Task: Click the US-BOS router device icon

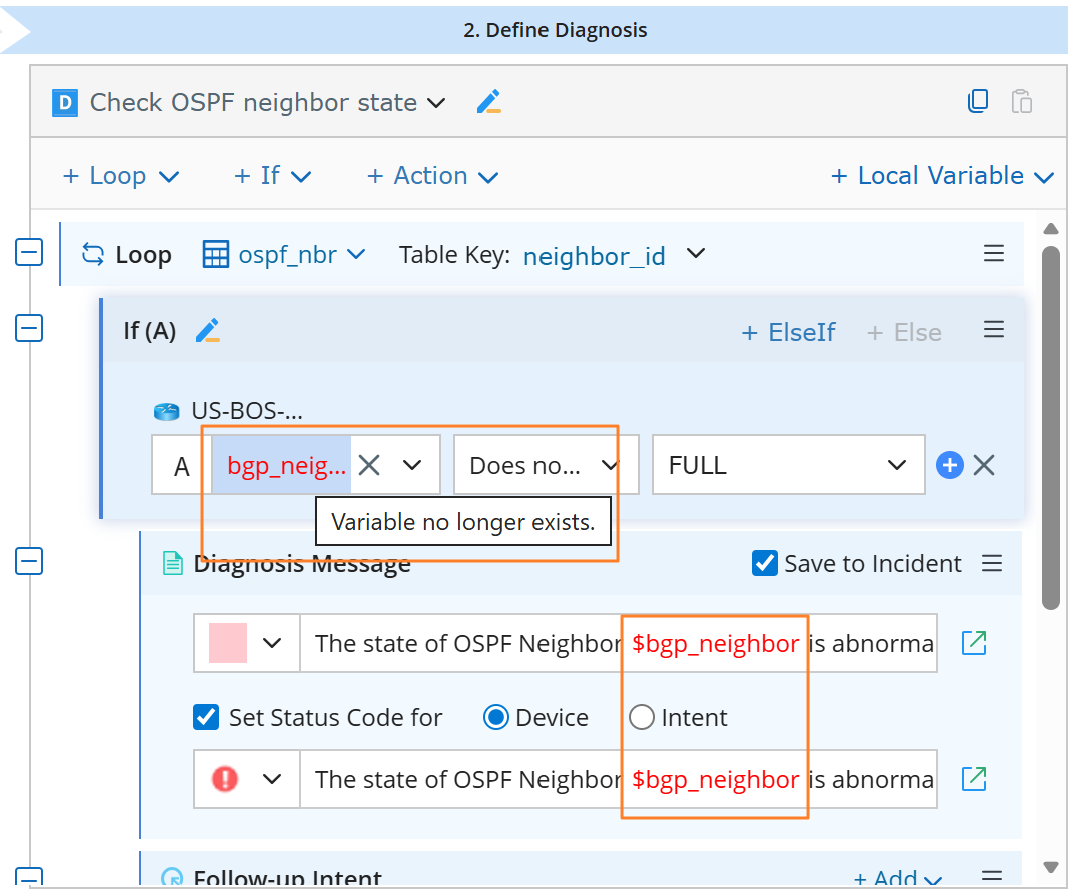Action: click(x=166, y=412)
